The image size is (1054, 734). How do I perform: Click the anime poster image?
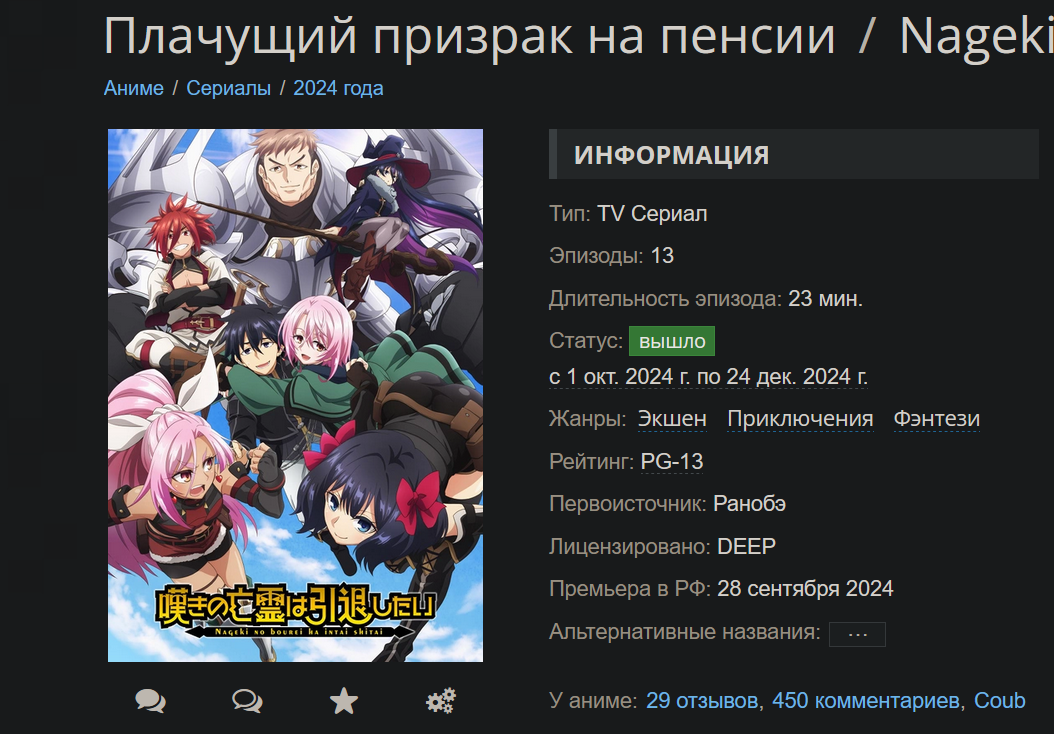(x=296, y=395)
